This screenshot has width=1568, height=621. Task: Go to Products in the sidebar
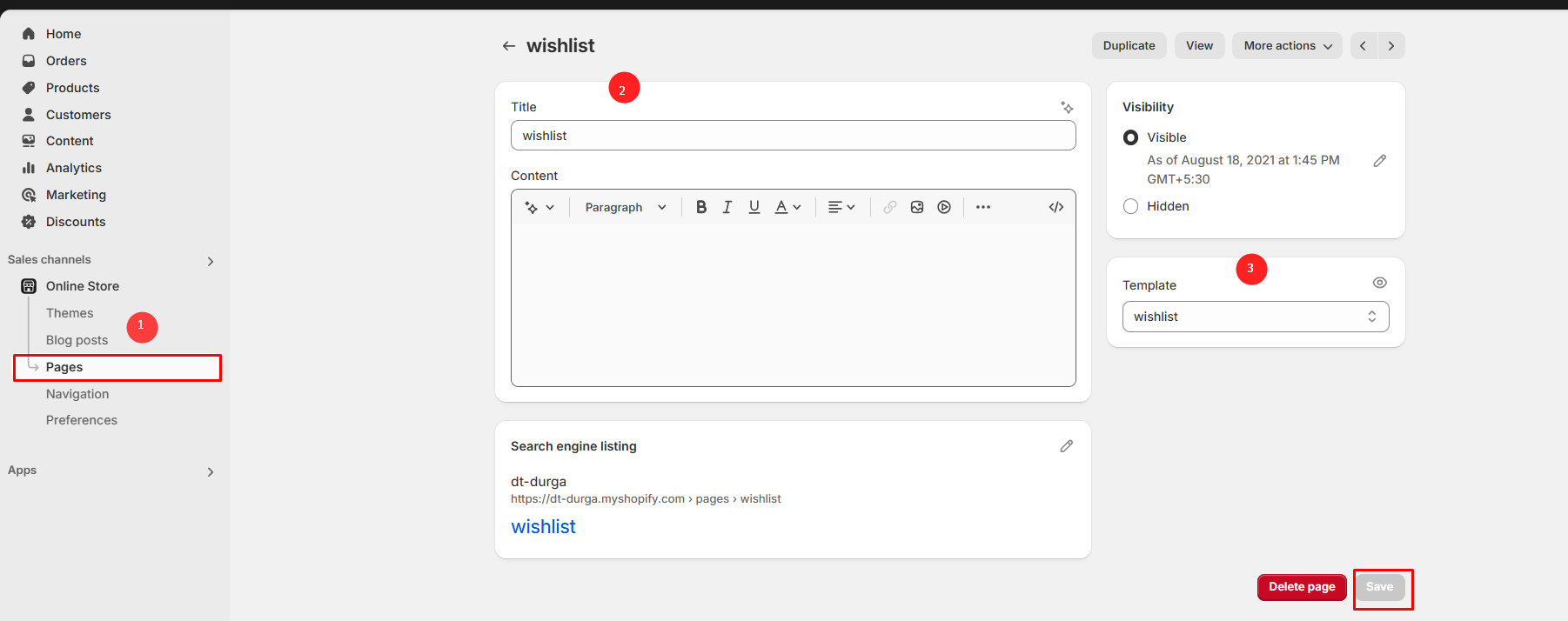(x=72, y=88)
